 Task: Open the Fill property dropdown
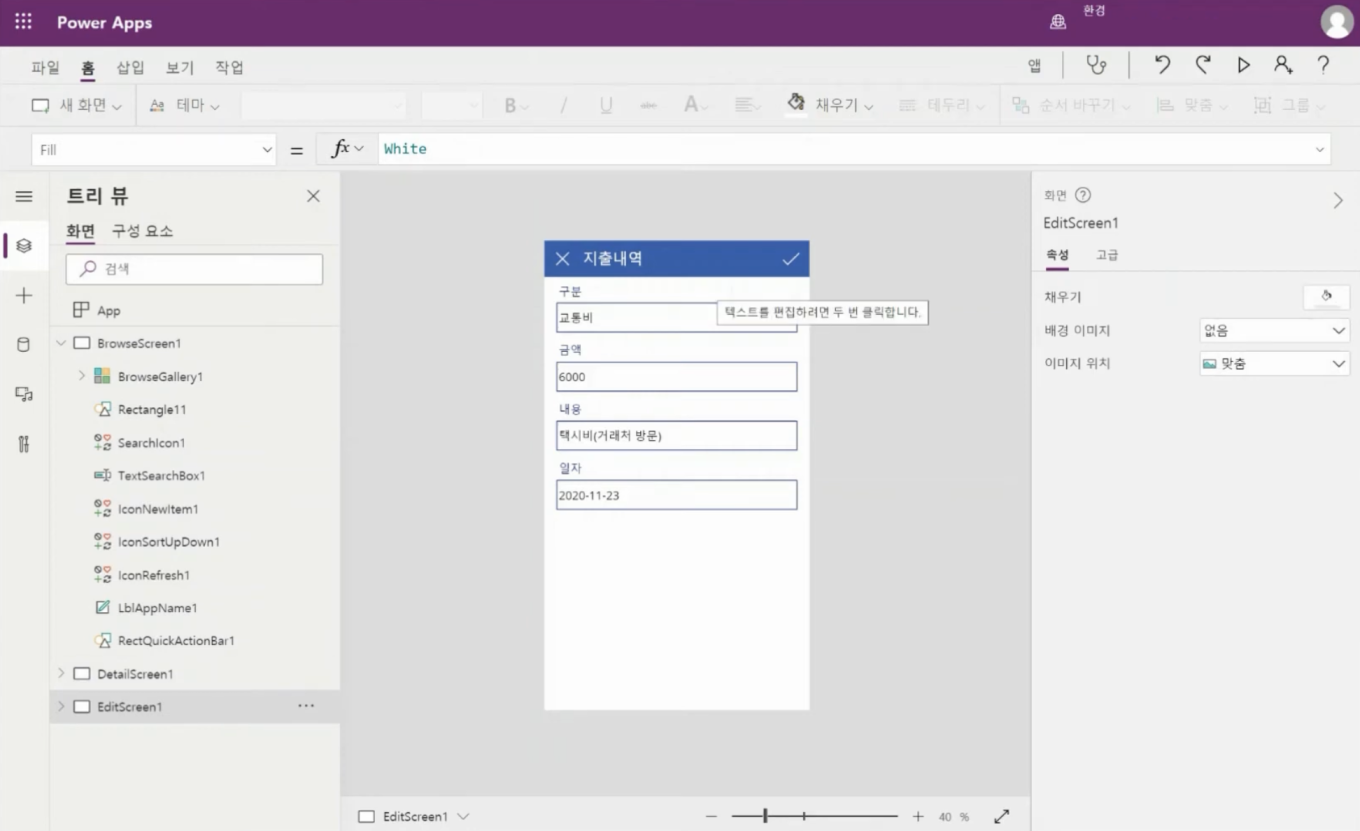pos(267,150)
